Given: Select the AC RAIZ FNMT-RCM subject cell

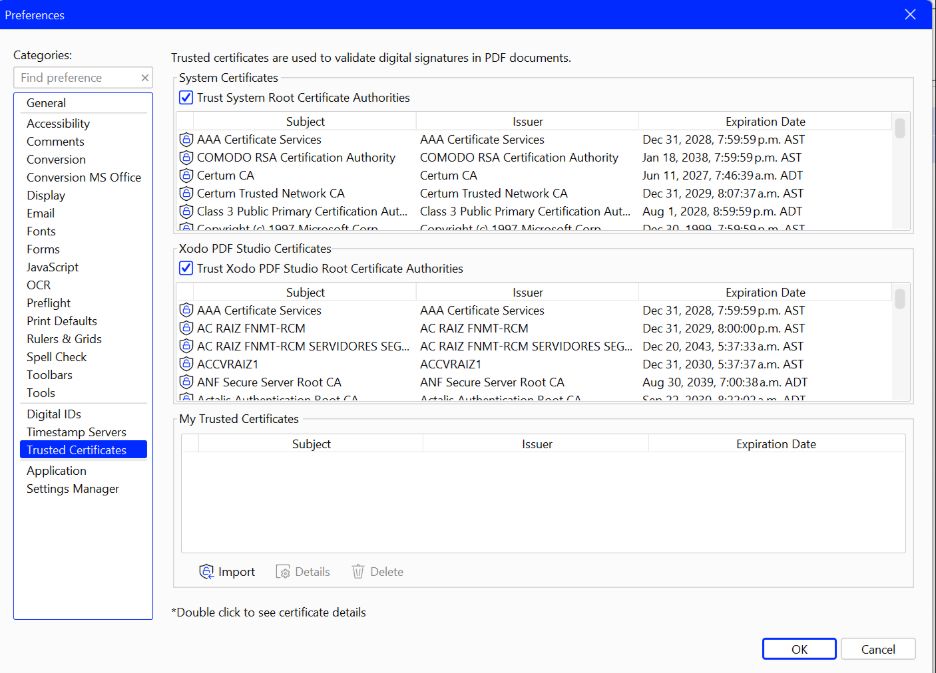Looking at the screenshot, I should pyautogui.click(x=251, y=328).
